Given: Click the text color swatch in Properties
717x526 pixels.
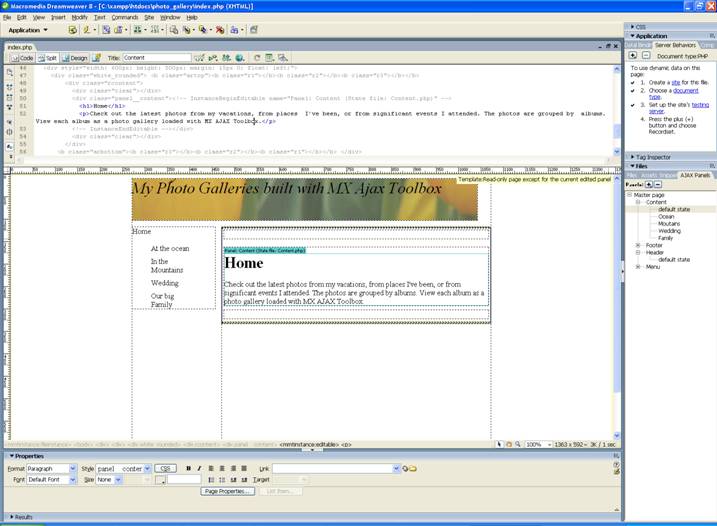Looking at the screenshot, I should click(161, 480).
